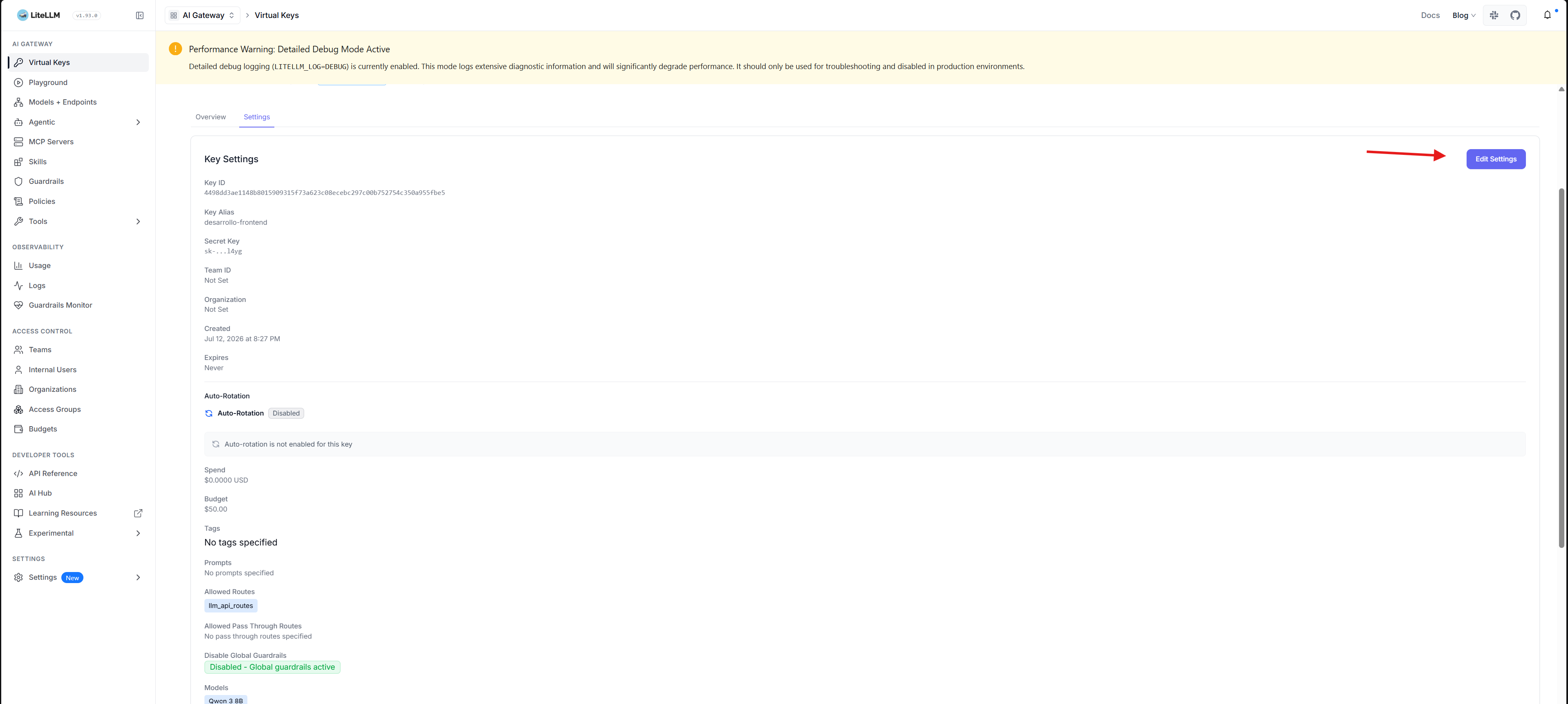Screen dimensions: 1568x704
Task: Select the Settings tab
Action: click(x=257, y=117)
